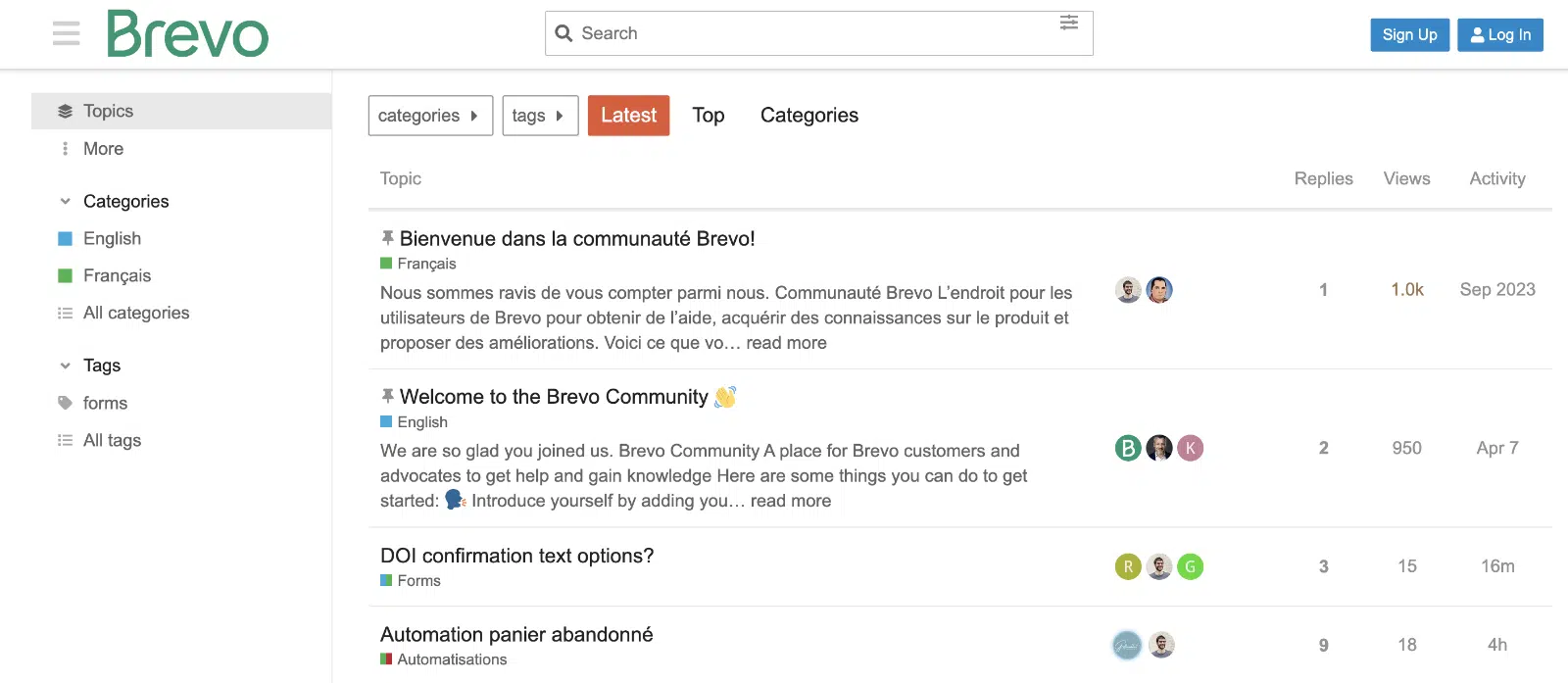Open advanced search filter options icon
This screenshot has width=1568, height=683.
click(1069, 23)
